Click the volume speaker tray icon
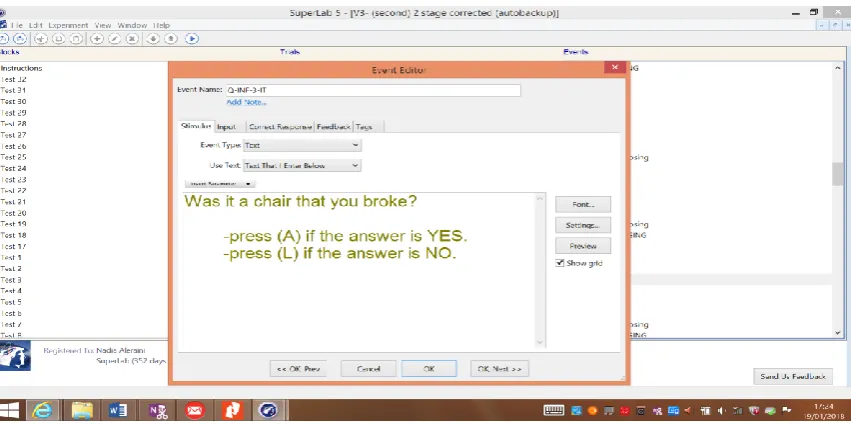 [x=722, y=411]
